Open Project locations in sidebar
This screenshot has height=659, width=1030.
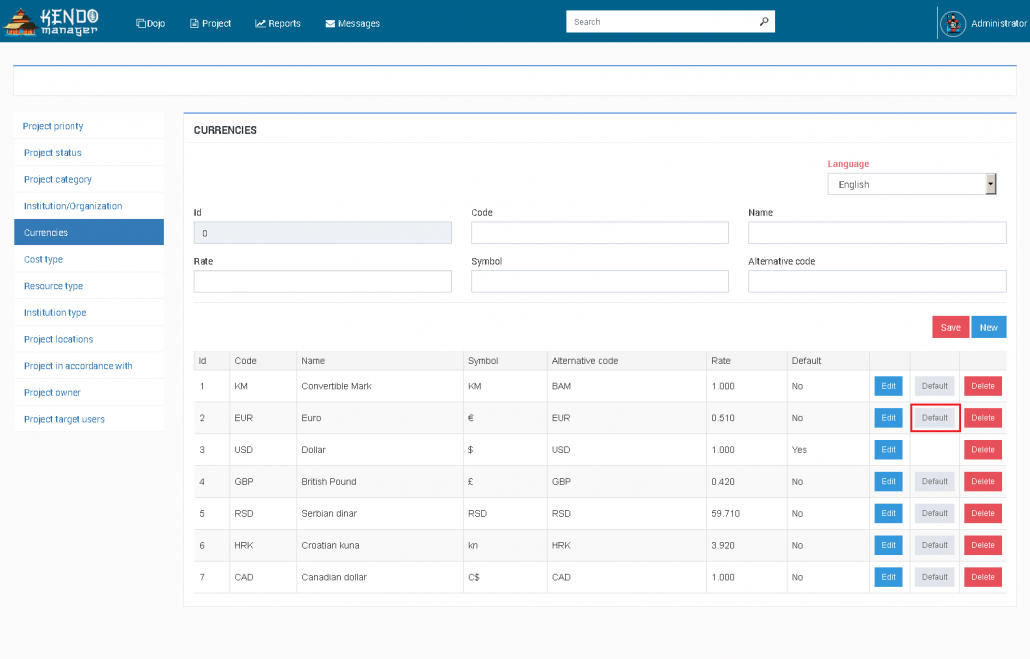tap(89, 339)
